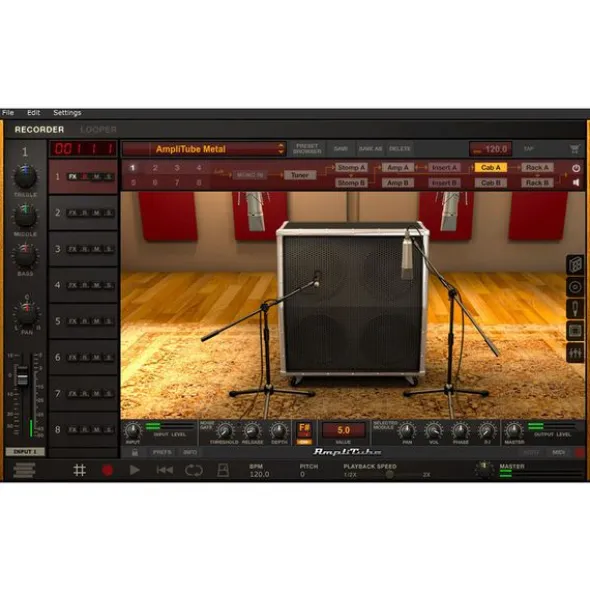Click the BASS knob

click(25, 256)
